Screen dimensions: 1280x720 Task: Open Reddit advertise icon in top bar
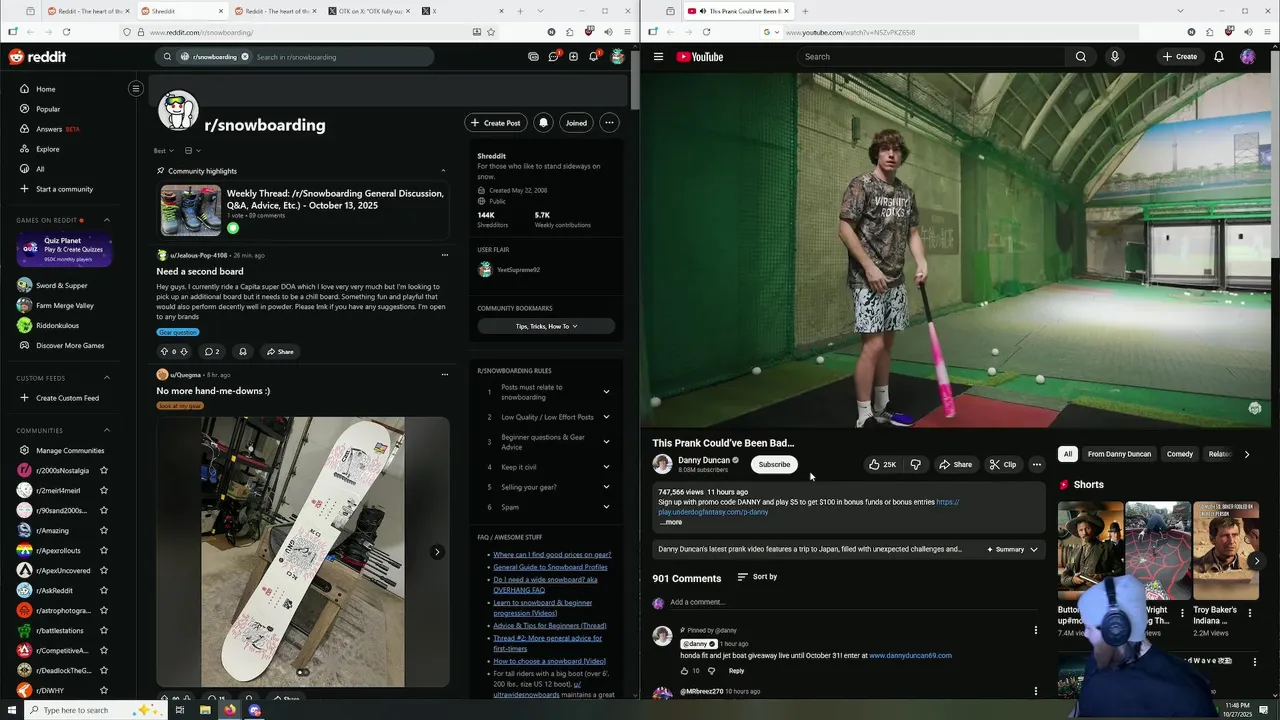533,57
